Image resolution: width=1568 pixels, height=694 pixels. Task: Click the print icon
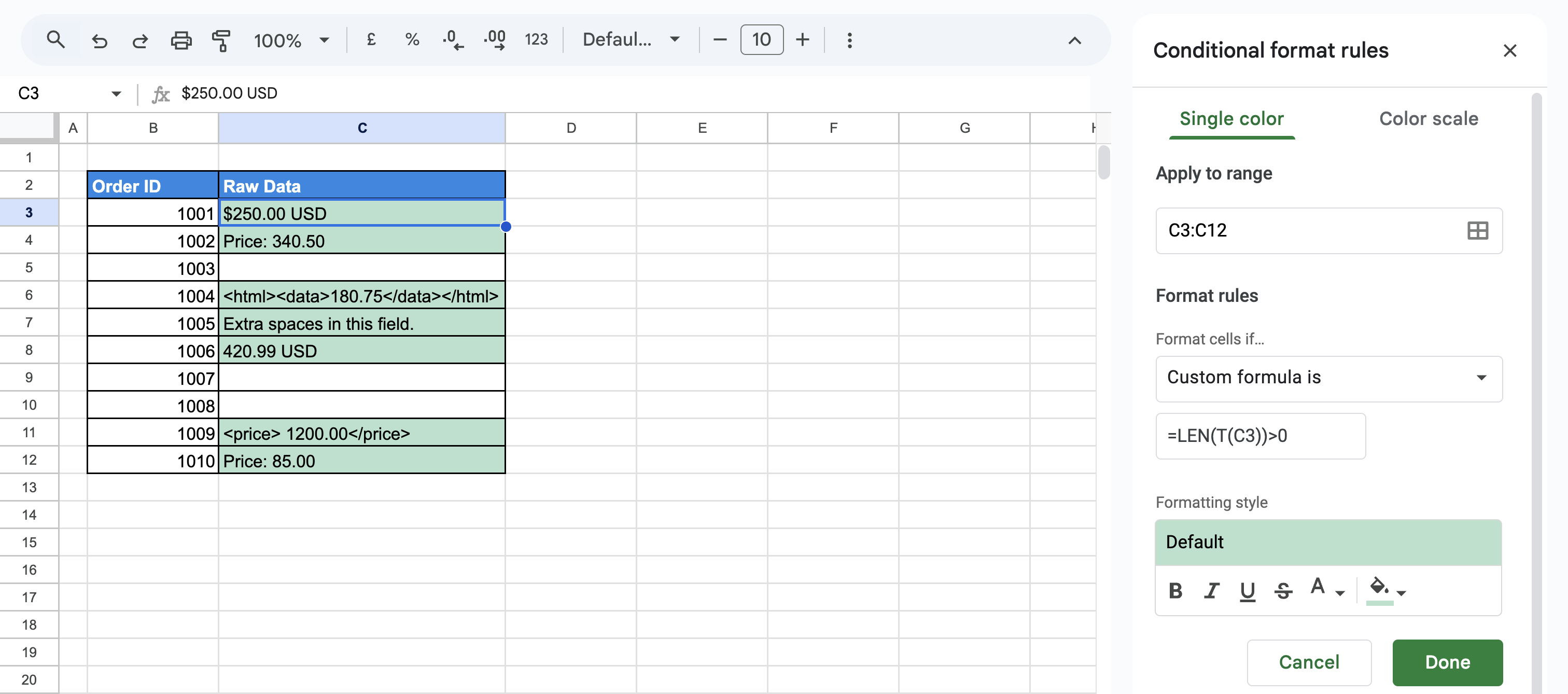click(x=181, y=40)
